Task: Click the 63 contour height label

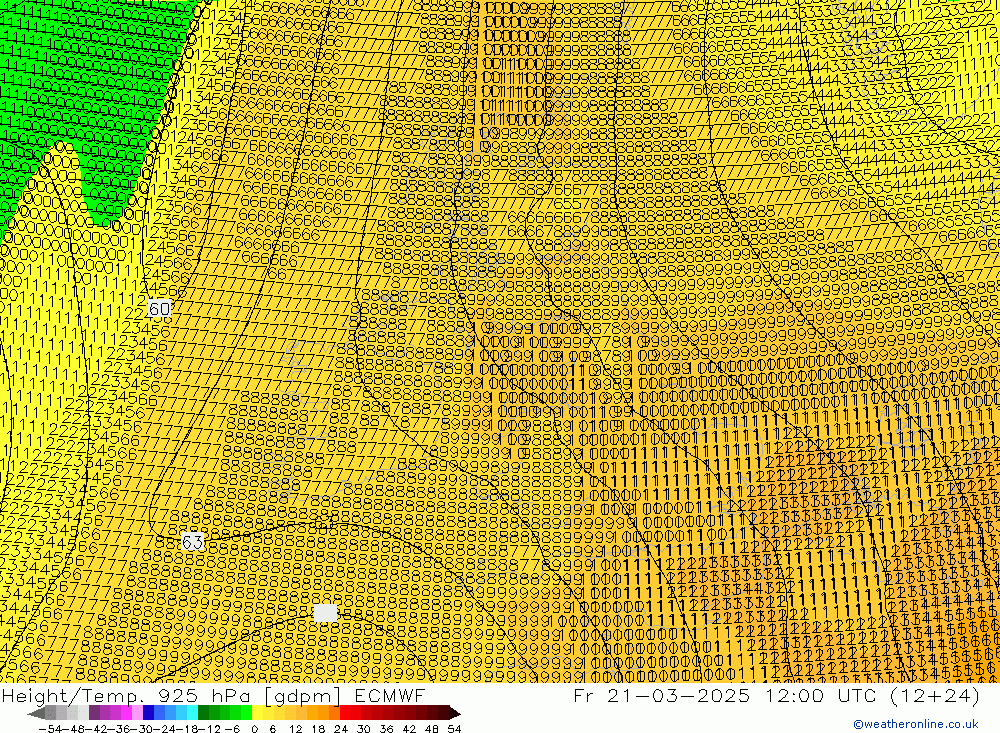Action: (x=192, y=542)
